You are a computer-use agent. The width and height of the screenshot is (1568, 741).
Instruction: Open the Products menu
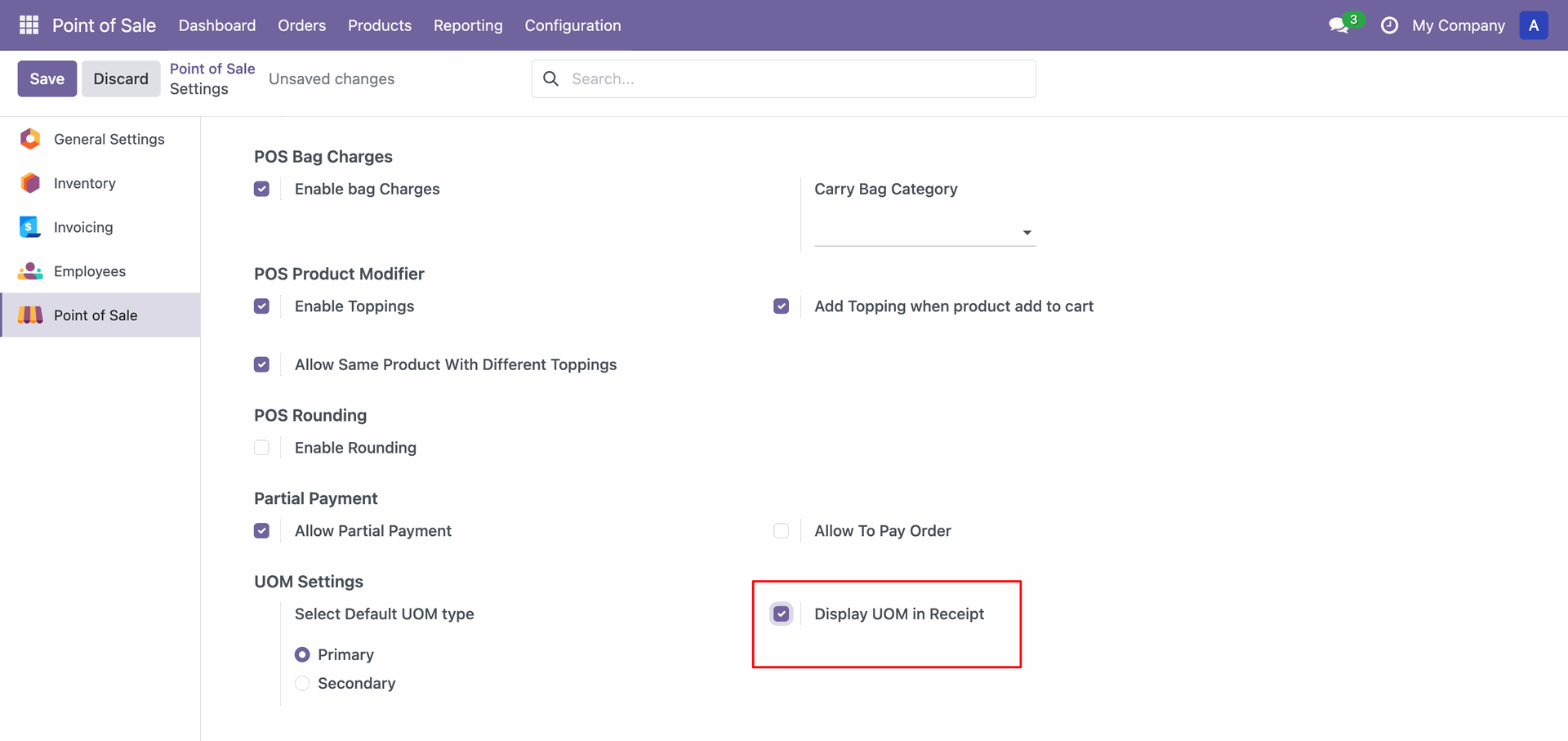379,25
